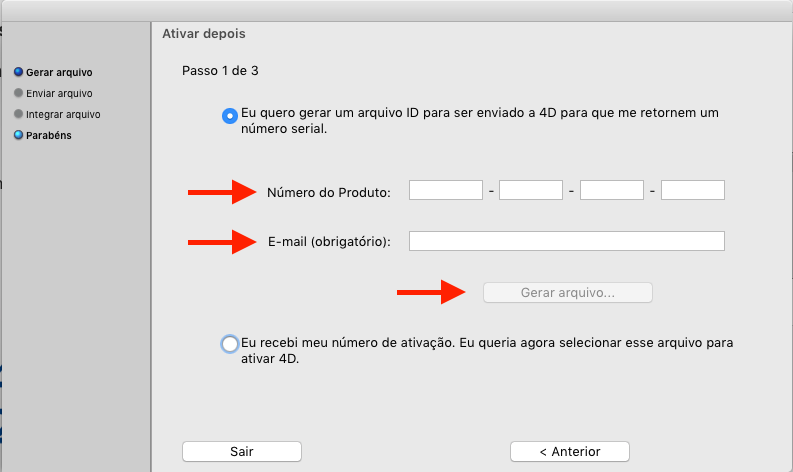Image resolution: width=793 pixels, height=472 pixels.
Task: Click the red arrow pointing to Número do Produto
Action: [x=224, y=191]
